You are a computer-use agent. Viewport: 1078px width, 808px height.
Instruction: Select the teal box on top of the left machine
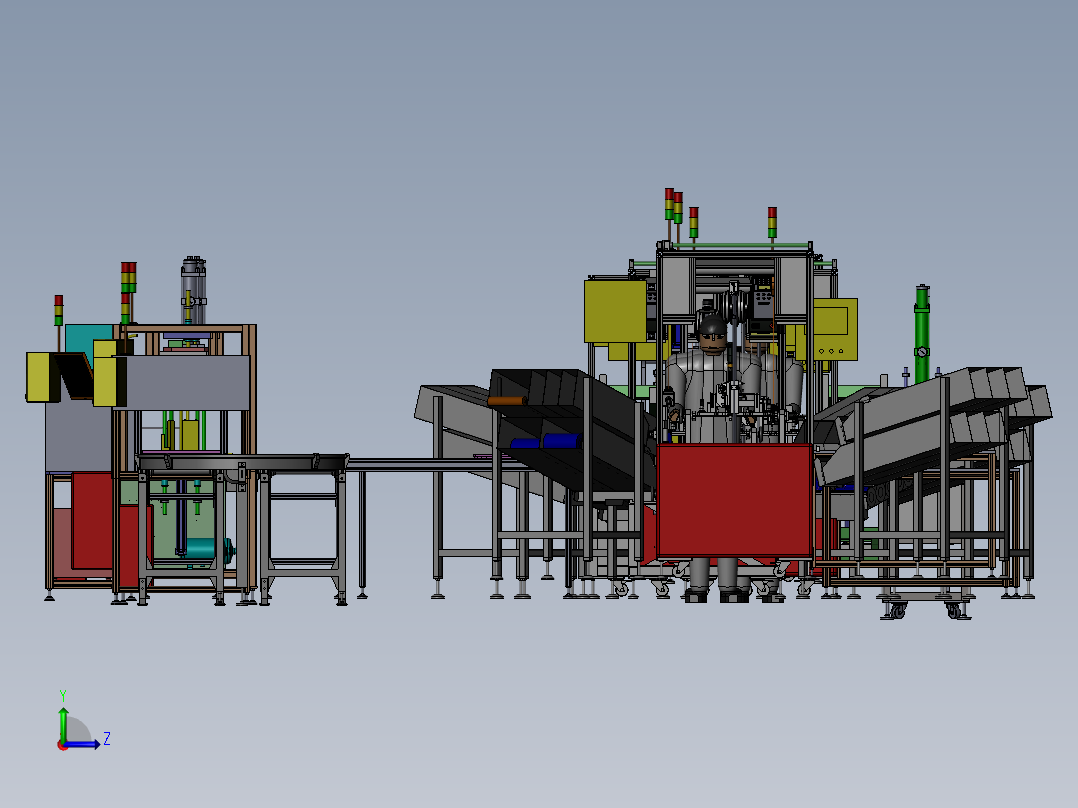coord(89,338)
